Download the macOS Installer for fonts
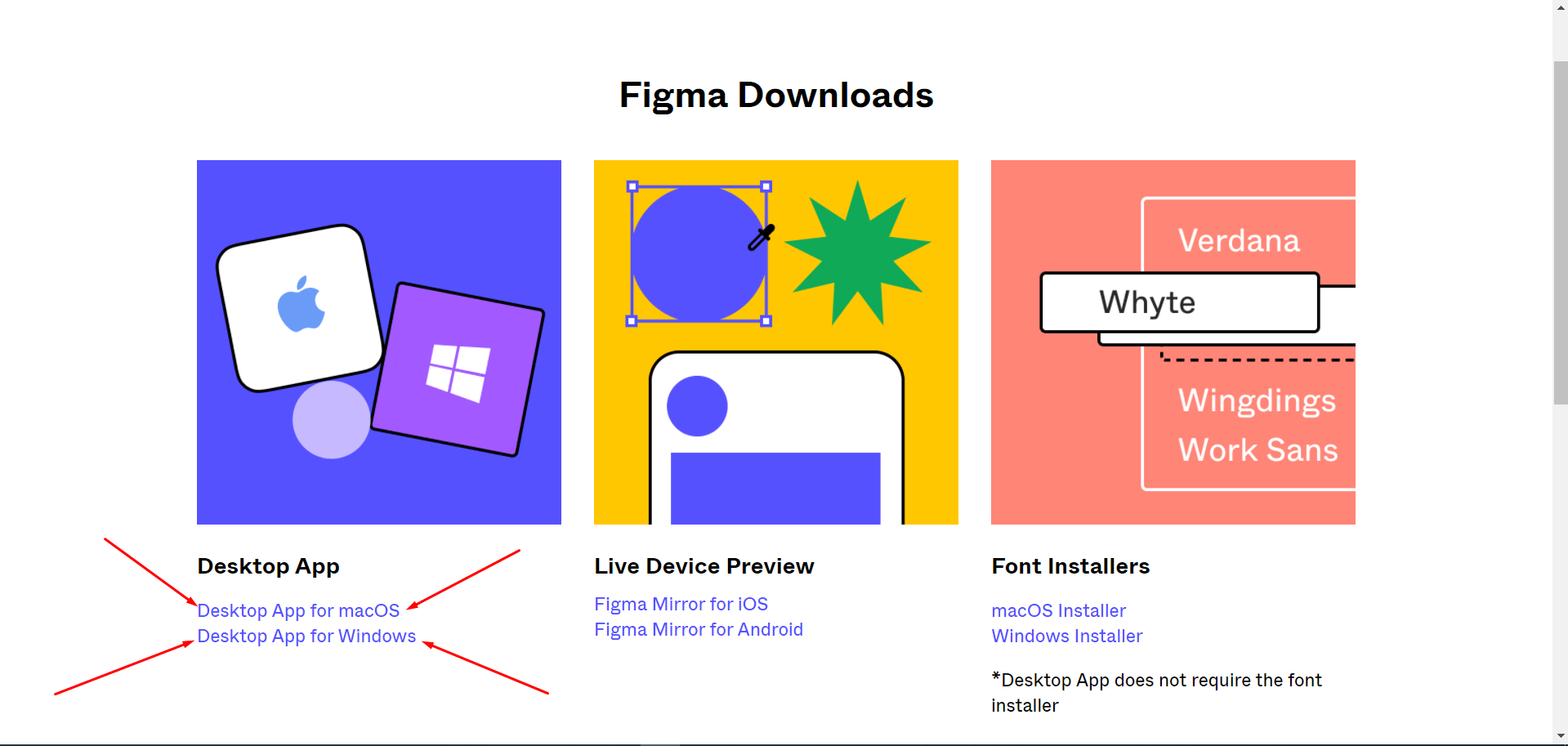 (1058, 610)
